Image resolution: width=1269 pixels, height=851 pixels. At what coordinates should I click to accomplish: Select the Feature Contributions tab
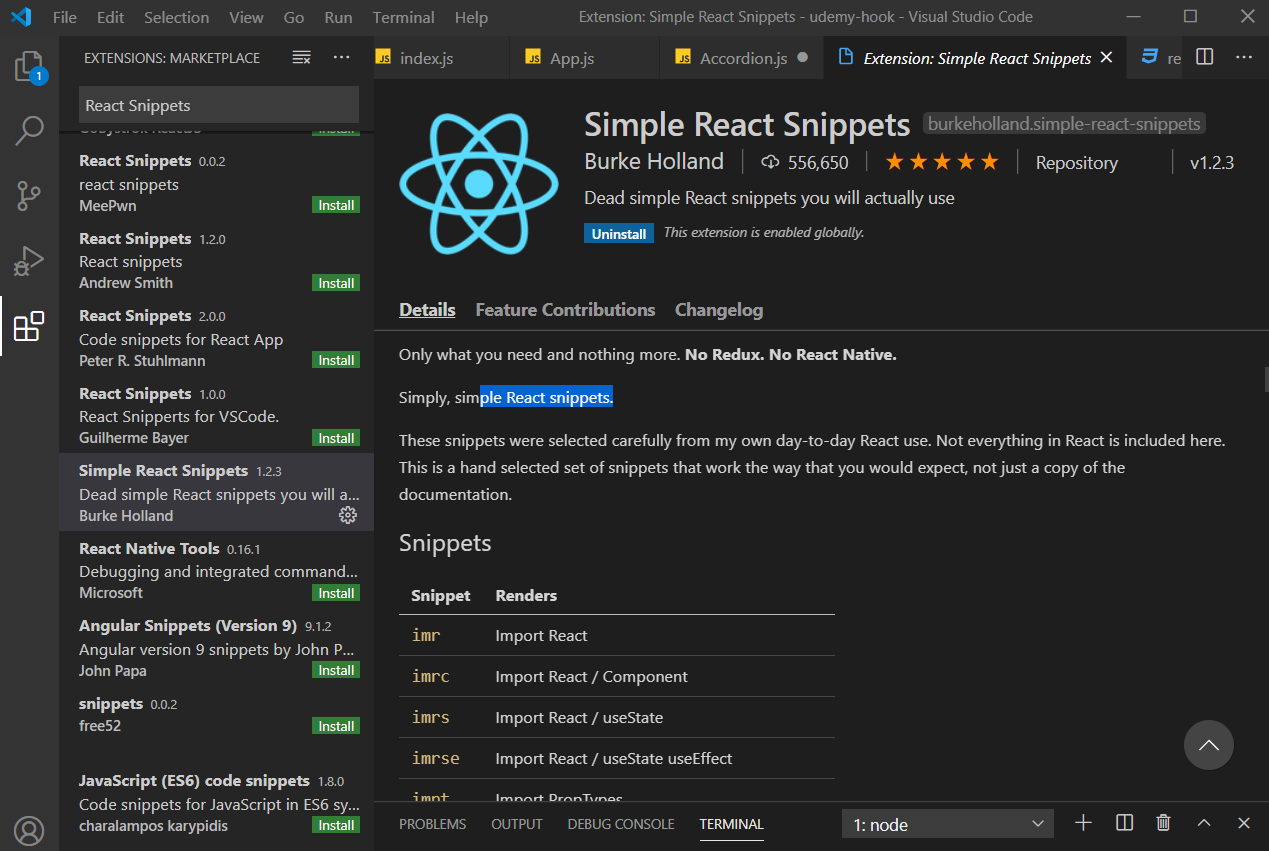point(565,310)
